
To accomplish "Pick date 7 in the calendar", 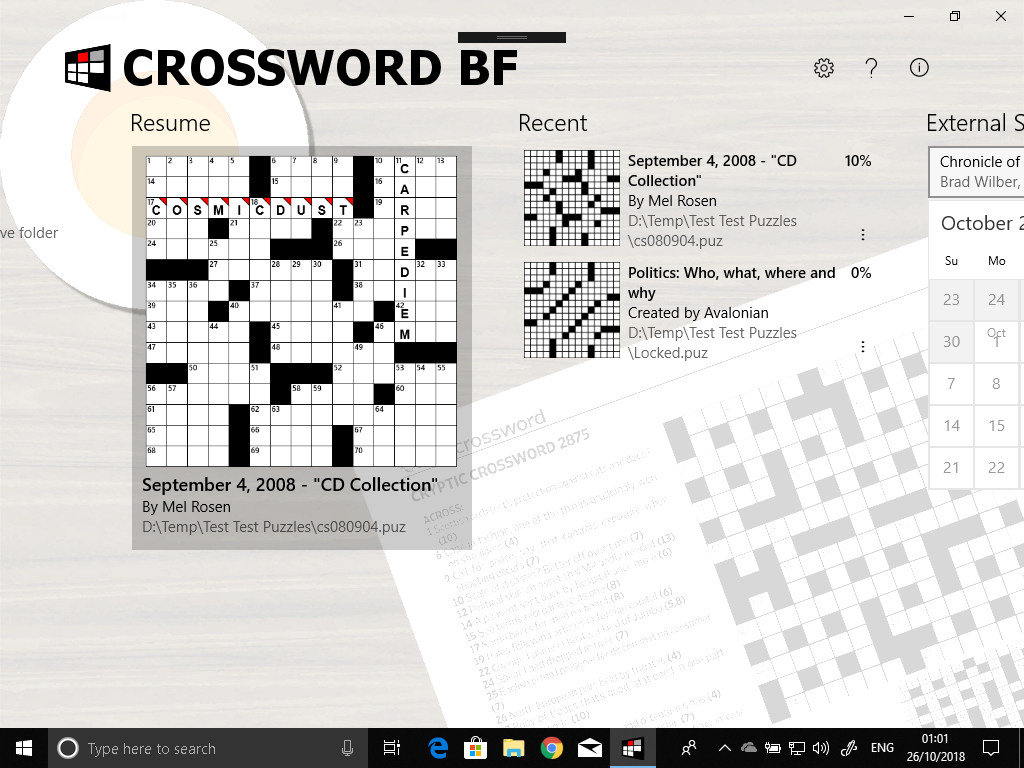I will tap(952, 383).
